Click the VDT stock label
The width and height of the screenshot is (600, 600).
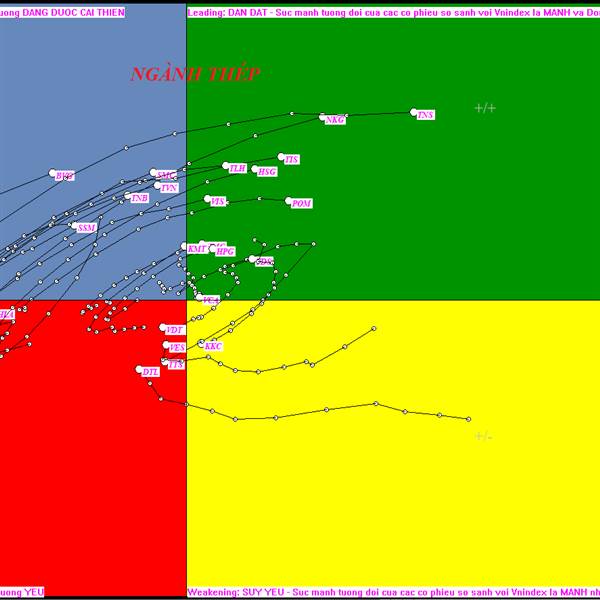(x=175, y=330)
